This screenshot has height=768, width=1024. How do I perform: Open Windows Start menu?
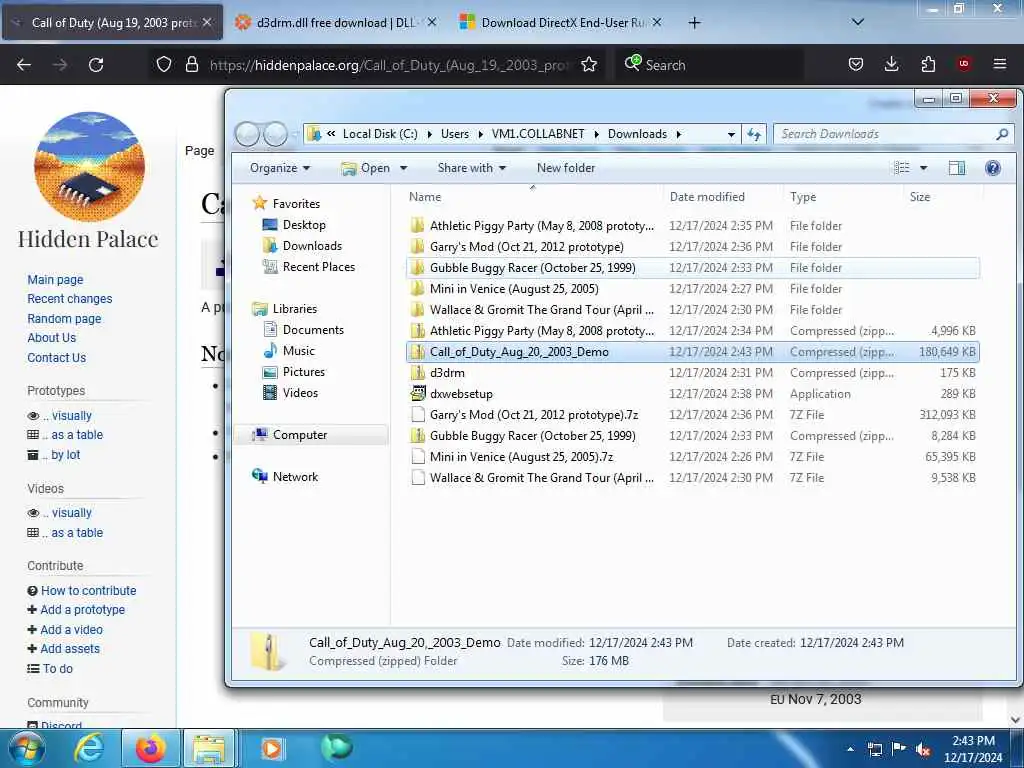click(x=26, y=748)
